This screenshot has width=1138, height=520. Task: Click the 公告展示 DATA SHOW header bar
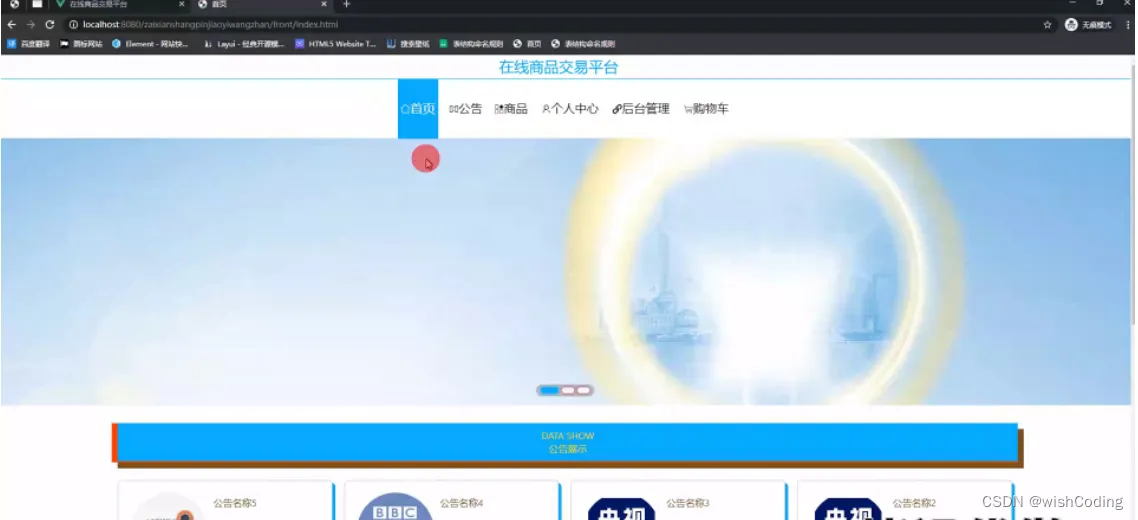click(x=568, y=442)
